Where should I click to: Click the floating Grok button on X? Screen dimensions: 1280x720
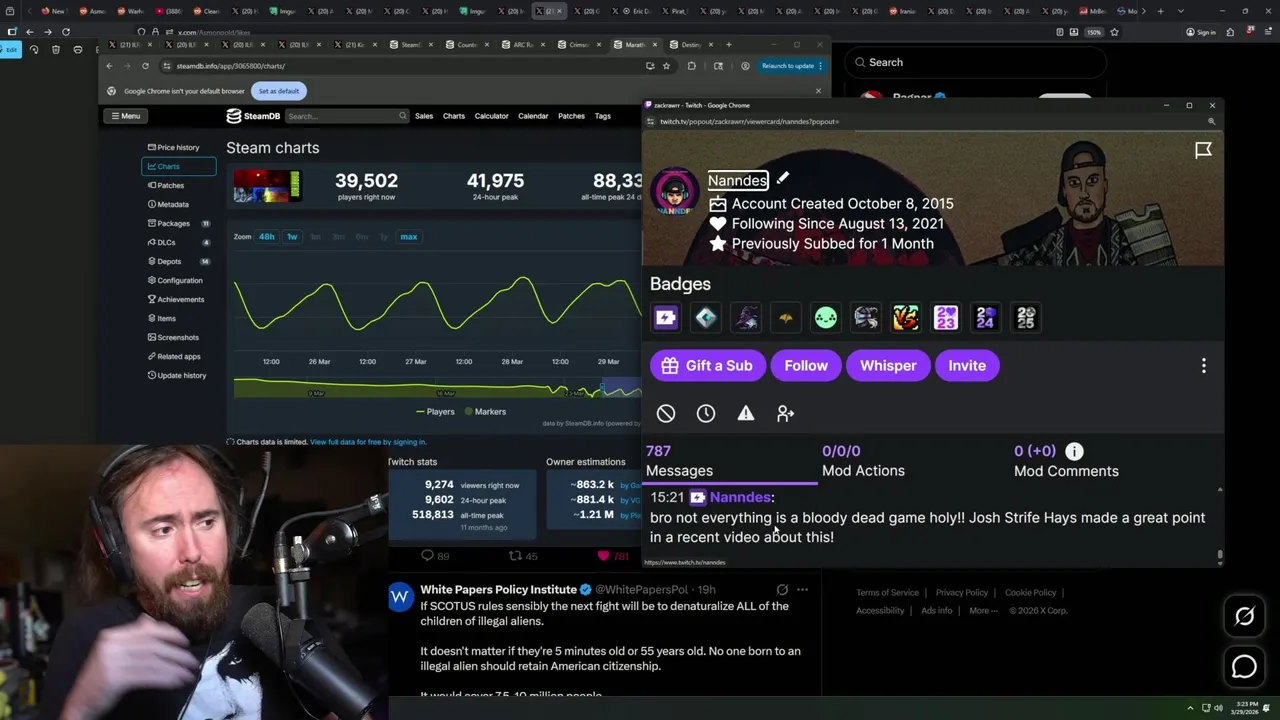pyautogui.click(x=1244, y=617)
